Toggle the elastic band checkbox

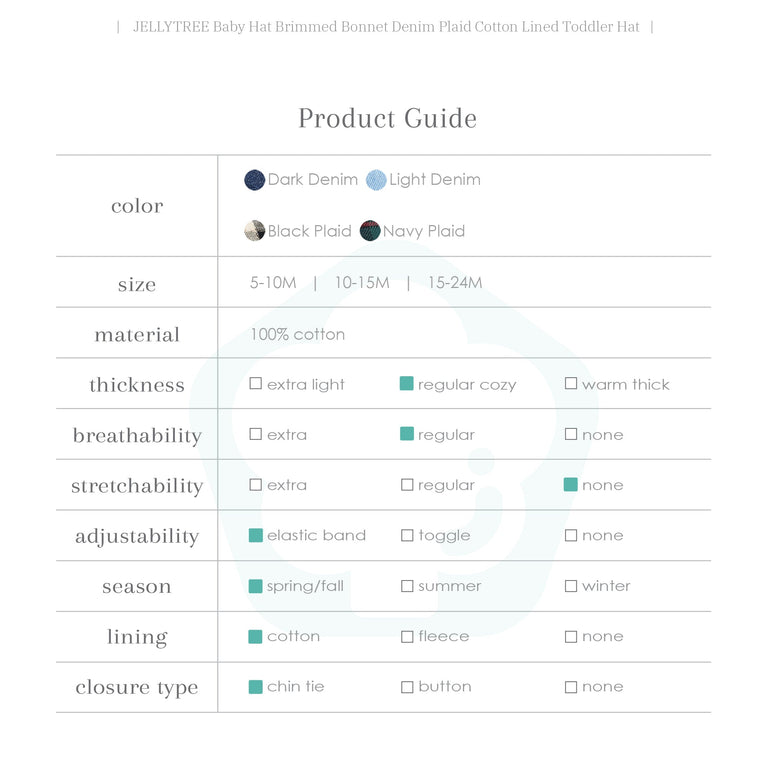(x=256, y=536)
